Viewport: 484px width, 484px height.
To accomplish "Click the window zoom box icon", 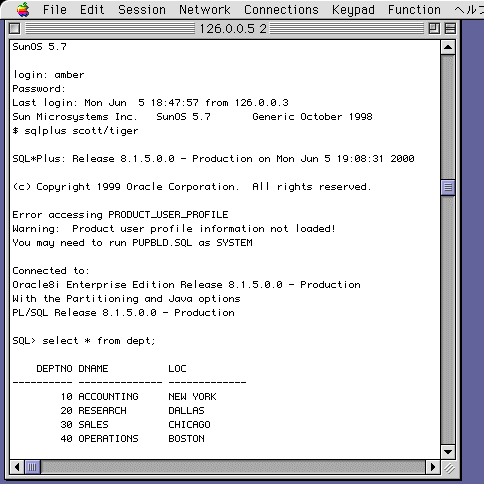I will pos(434,28).
